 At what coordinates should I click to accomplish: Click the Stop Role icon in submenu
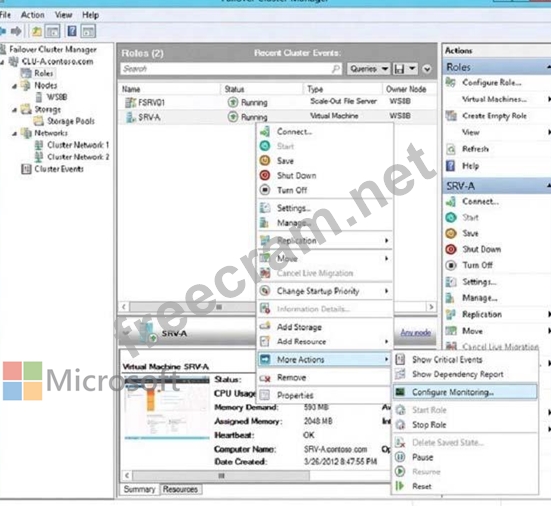(400, 424)
